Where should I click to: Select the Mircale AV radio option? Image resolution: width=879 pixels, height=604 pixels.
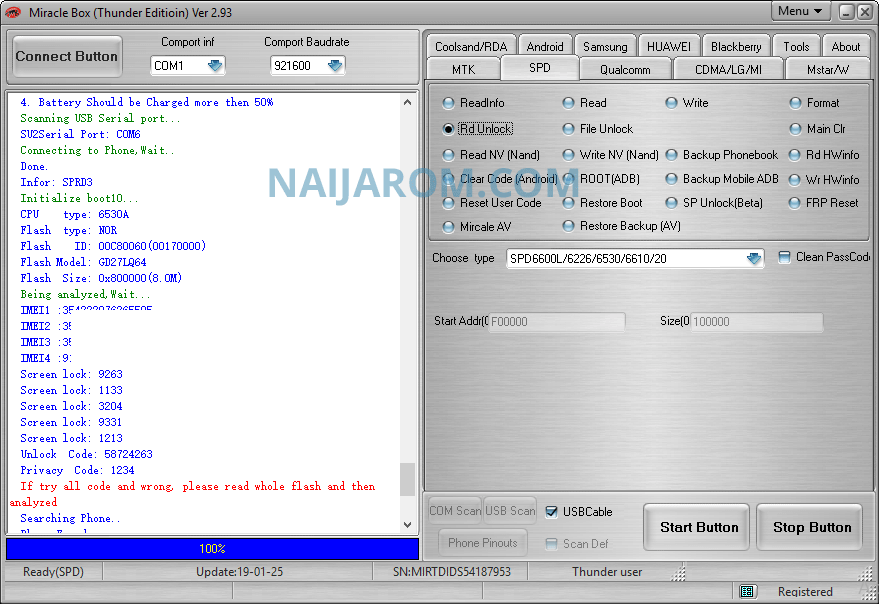[x=477, y=227]
